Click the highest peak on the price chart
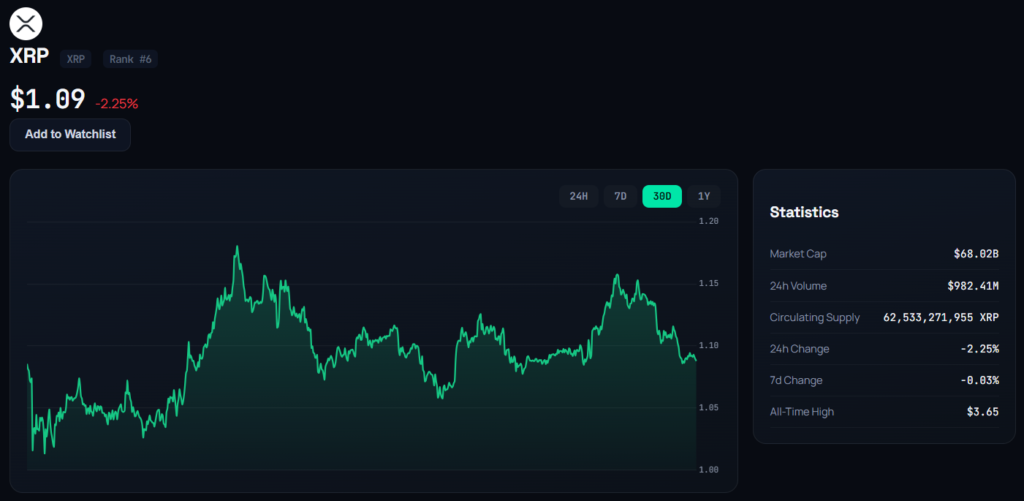The image size is (1024, 501). 236,247
